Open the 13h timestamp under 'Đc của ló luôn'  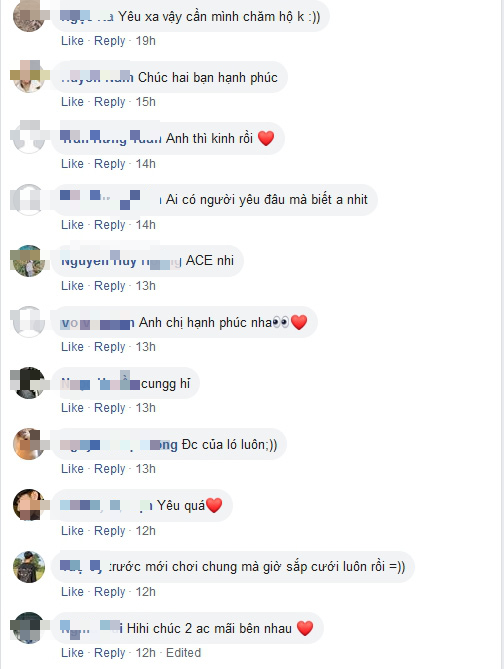pyautogui.click(x=146, y=469)
